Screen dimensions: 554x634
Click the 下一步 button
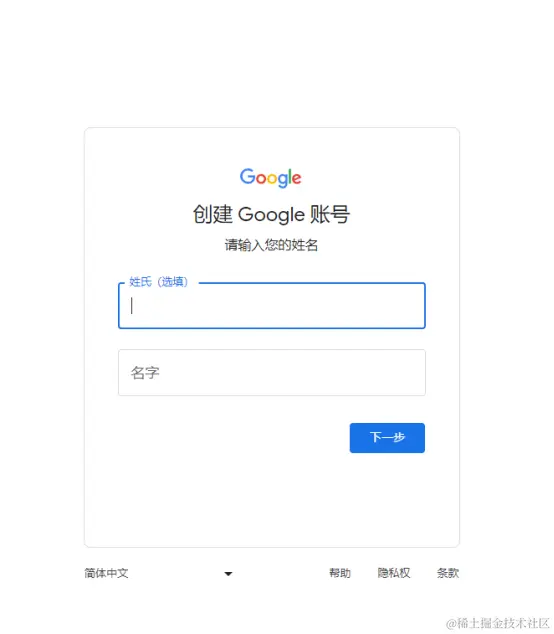(387, 438)
